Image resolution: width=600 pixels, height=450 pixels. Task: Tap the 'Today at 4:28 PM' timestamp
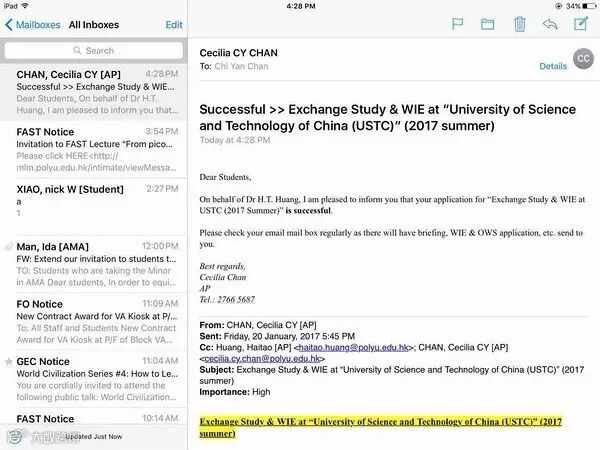235,140
